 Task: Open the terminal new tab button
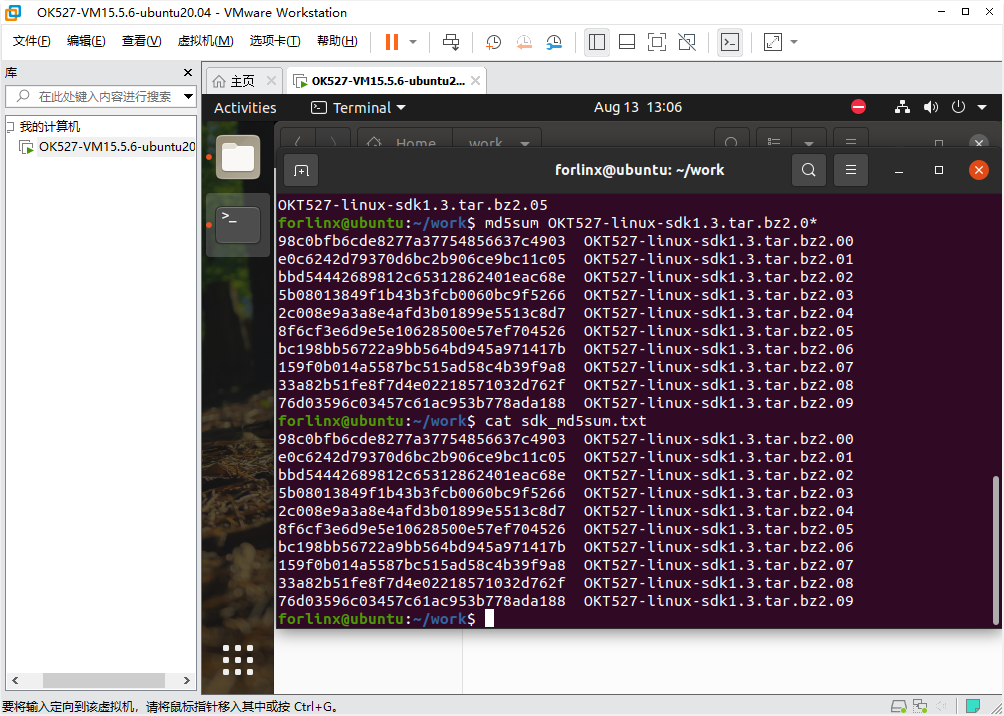(301, 171)
